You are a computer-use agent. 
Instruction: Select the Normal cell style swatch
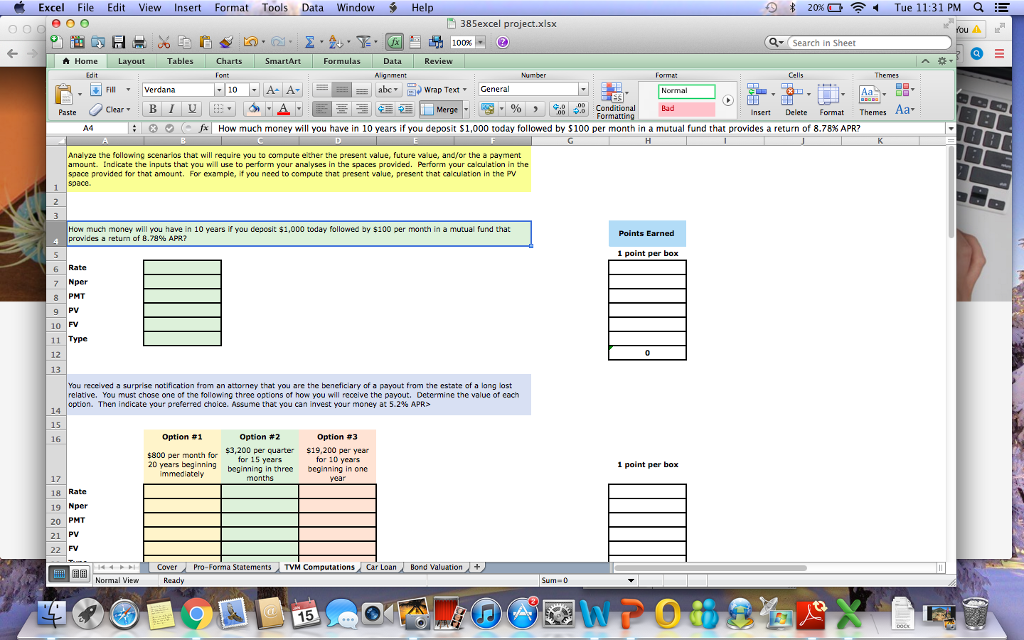(x=686, y=91)
